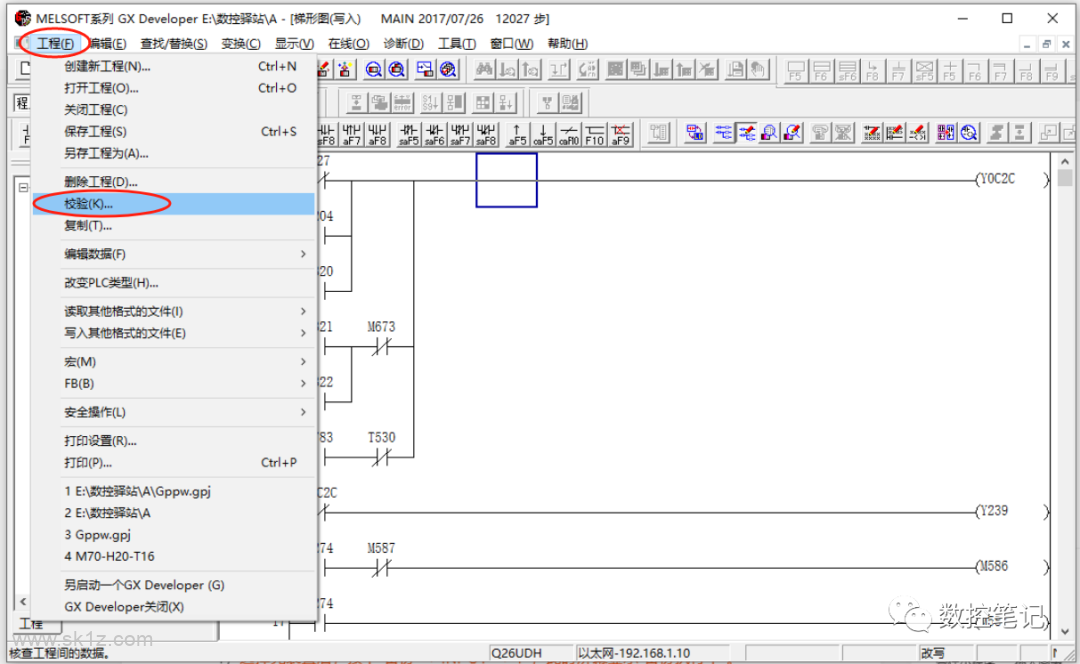Insert rising pulse with the aF5 button
1080x664 pixels.
pyautogui.click(x=517, y=134)
